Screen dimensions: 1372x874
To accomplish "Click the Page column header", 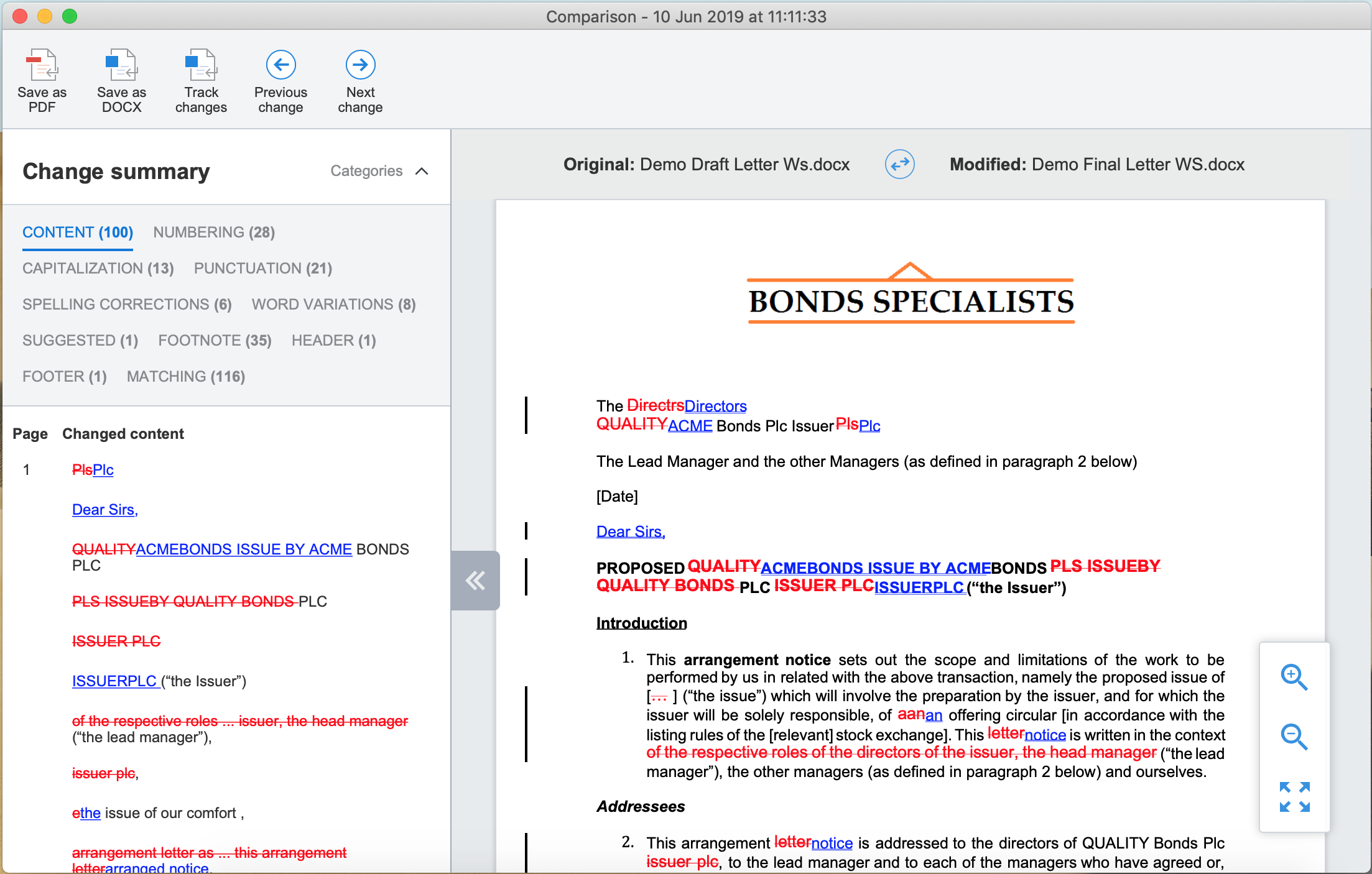I will (x=30, y=434).
